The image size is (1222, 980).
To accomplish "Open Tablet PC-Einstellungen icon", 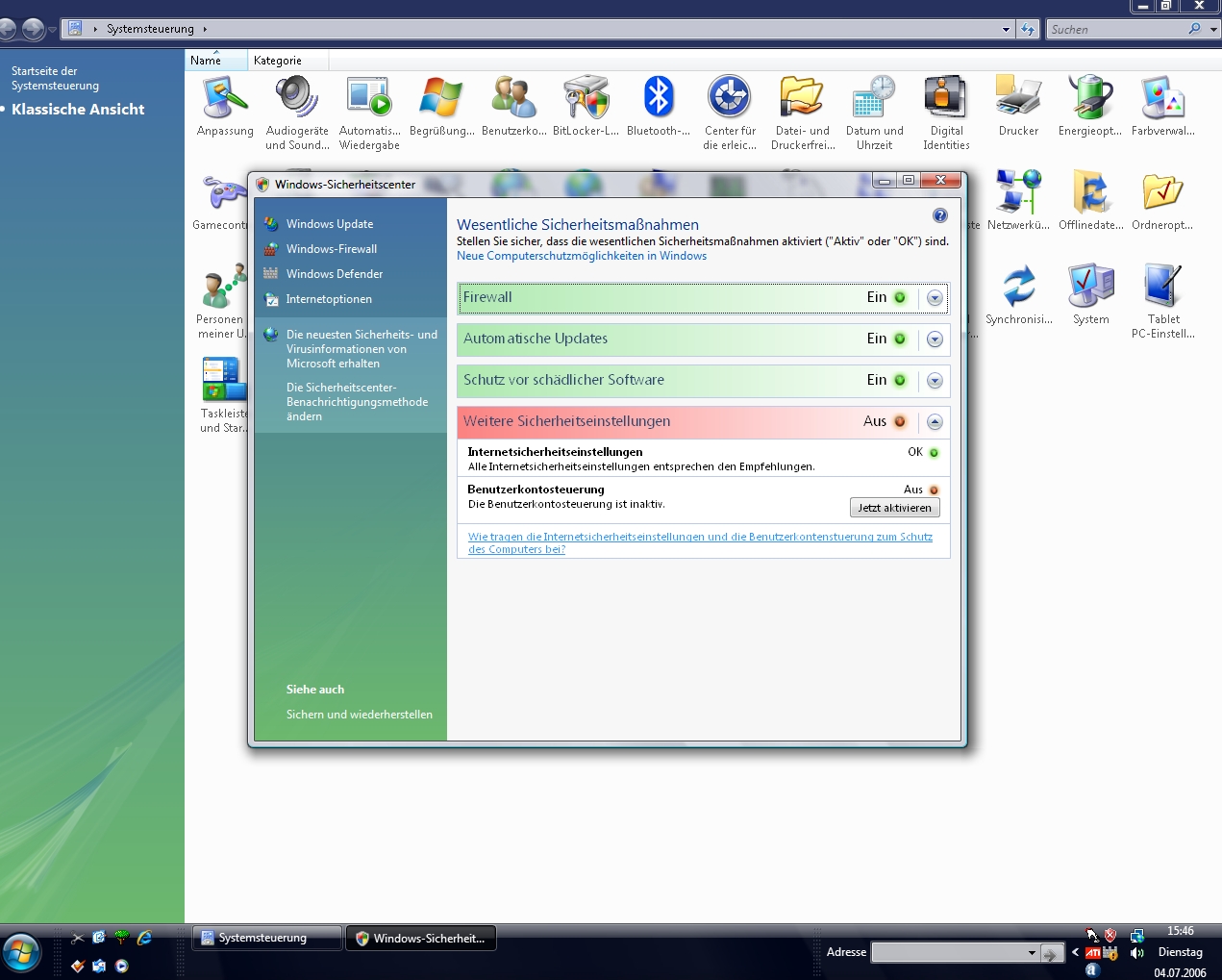I will click(1162, 300).
